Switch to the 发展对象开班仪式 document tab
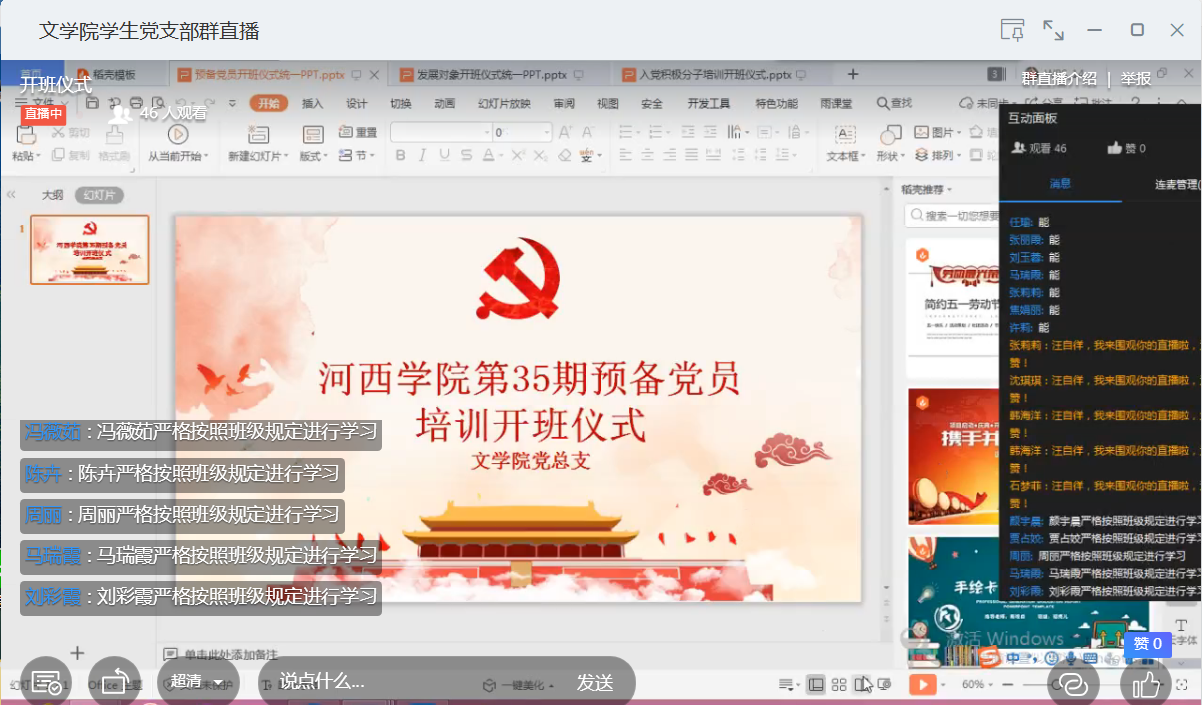 tap(494, 74)
